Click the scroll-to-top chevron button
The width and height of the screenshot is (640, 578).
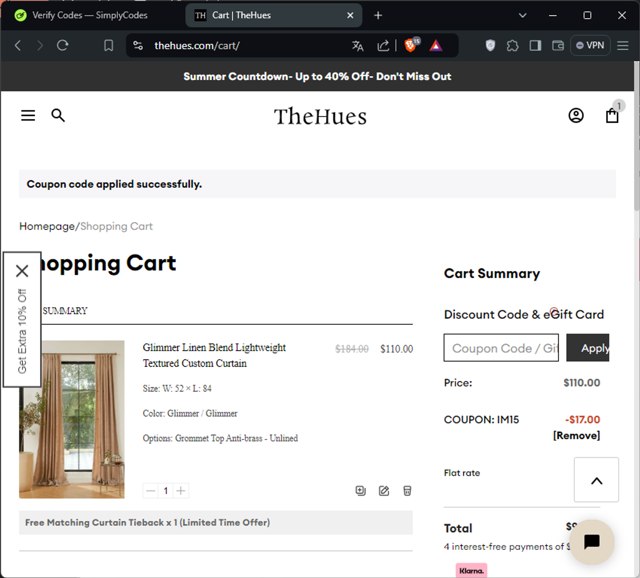[596, 480]
